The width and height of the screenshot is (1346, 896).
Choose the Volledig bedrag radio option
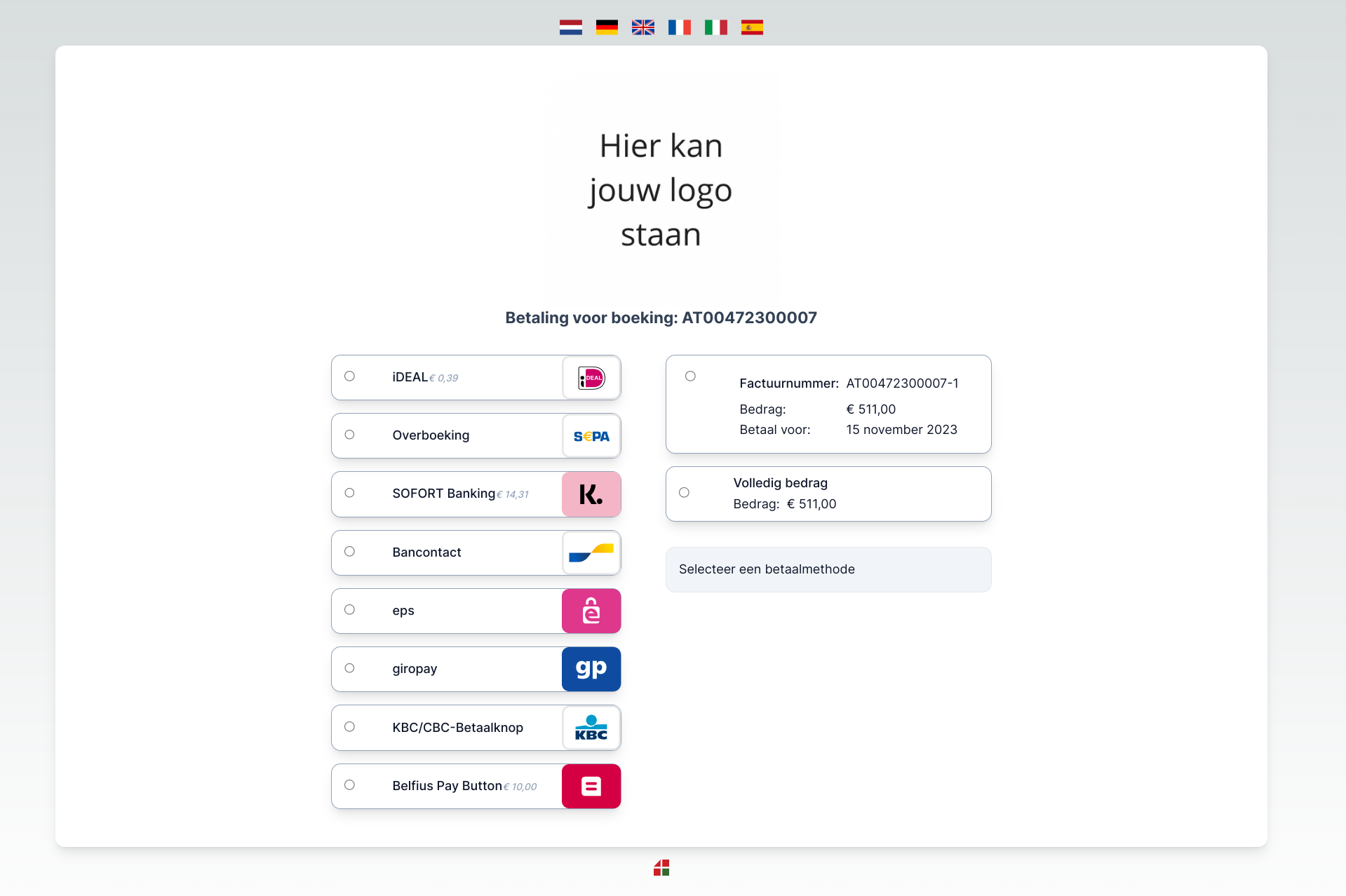[x=684, y=493]
